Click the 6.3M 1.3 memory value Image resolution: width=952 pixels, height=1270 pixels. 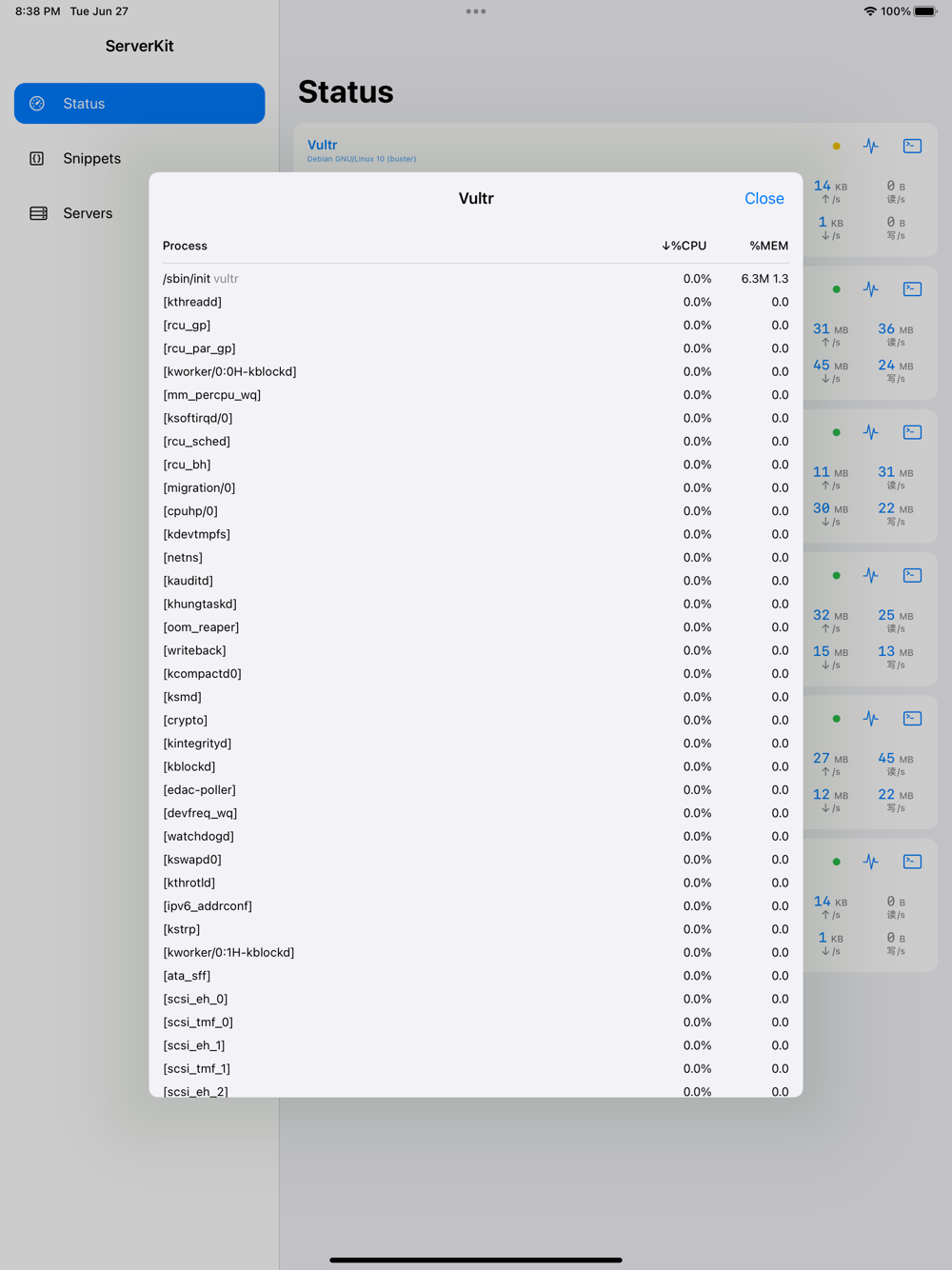(764, 279)
